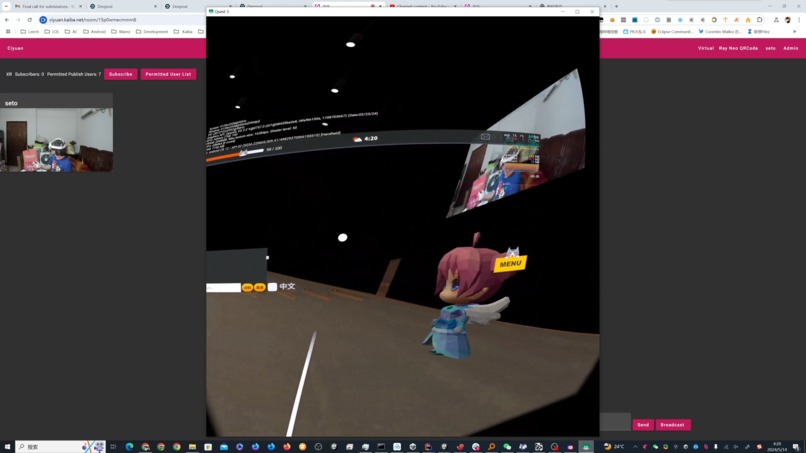Open the LOL bookmarks folder
806x453 pixels.
pyautogui.click(x=51, y=31)
